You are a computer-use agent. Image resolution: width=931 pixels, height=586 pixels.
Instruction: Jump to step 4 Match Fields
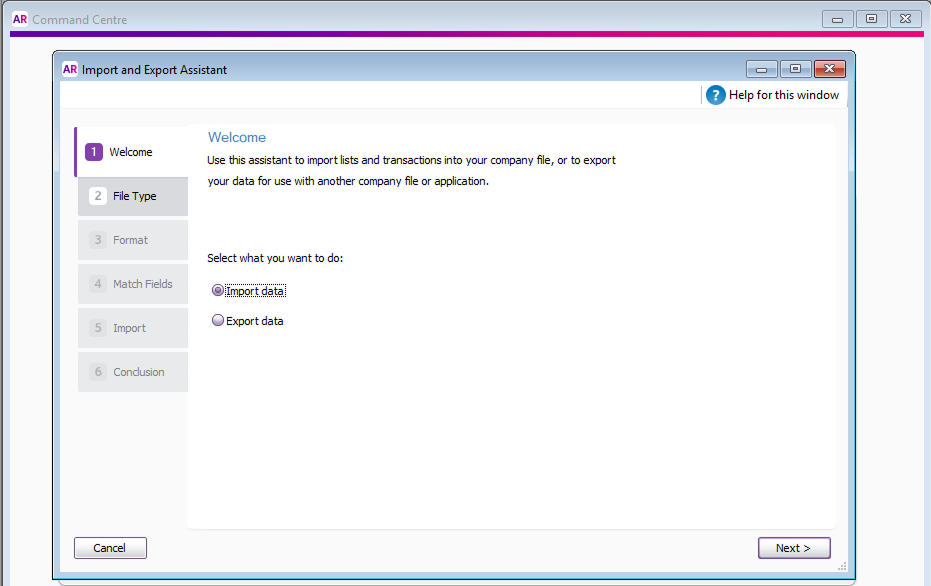tap(133, 284)
